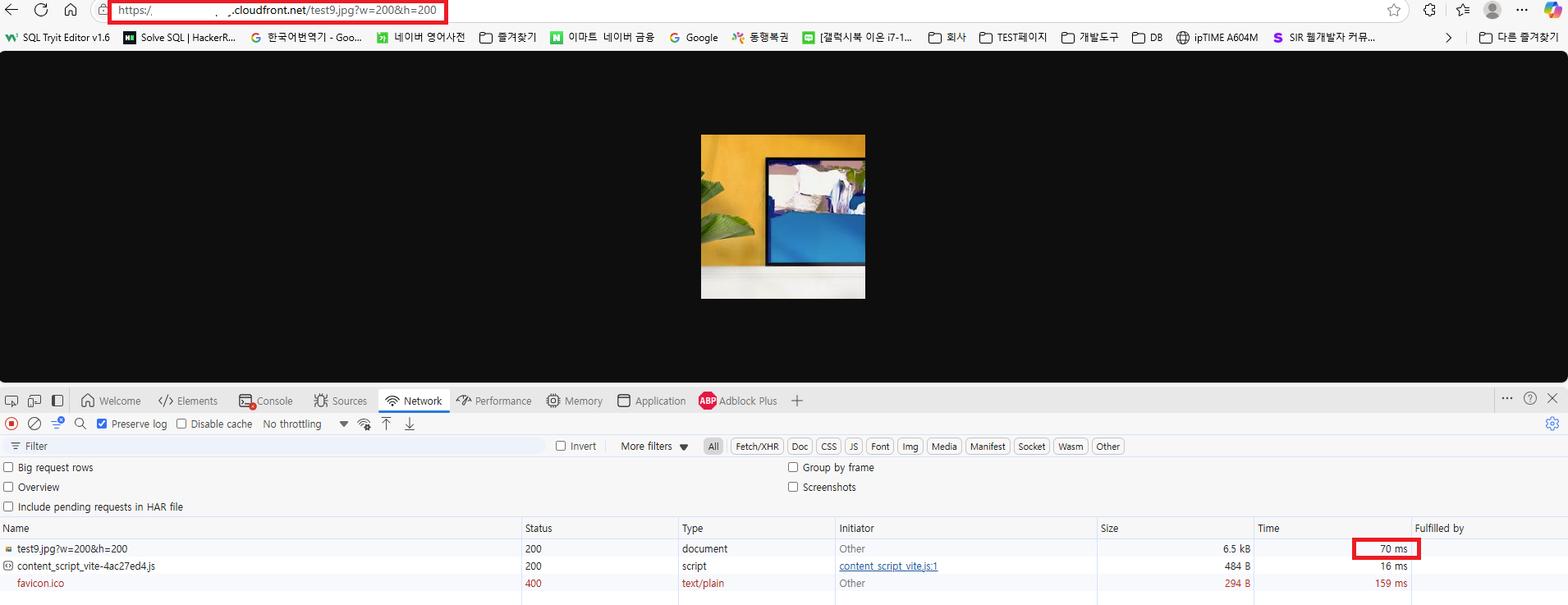Toggle the Preserve log checkbox
Screen dimensions: 1568x605
(x=102, y=424)
